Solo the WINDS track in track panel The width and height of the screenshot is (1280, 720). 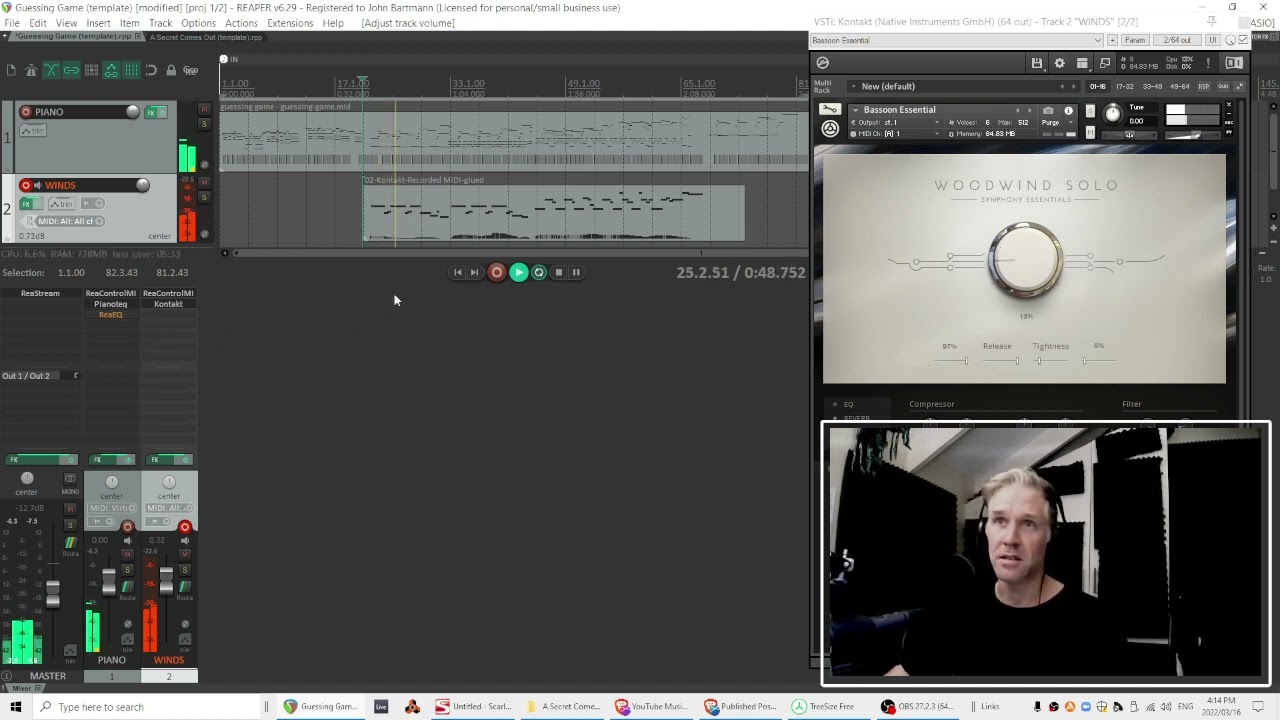(204, 197)
